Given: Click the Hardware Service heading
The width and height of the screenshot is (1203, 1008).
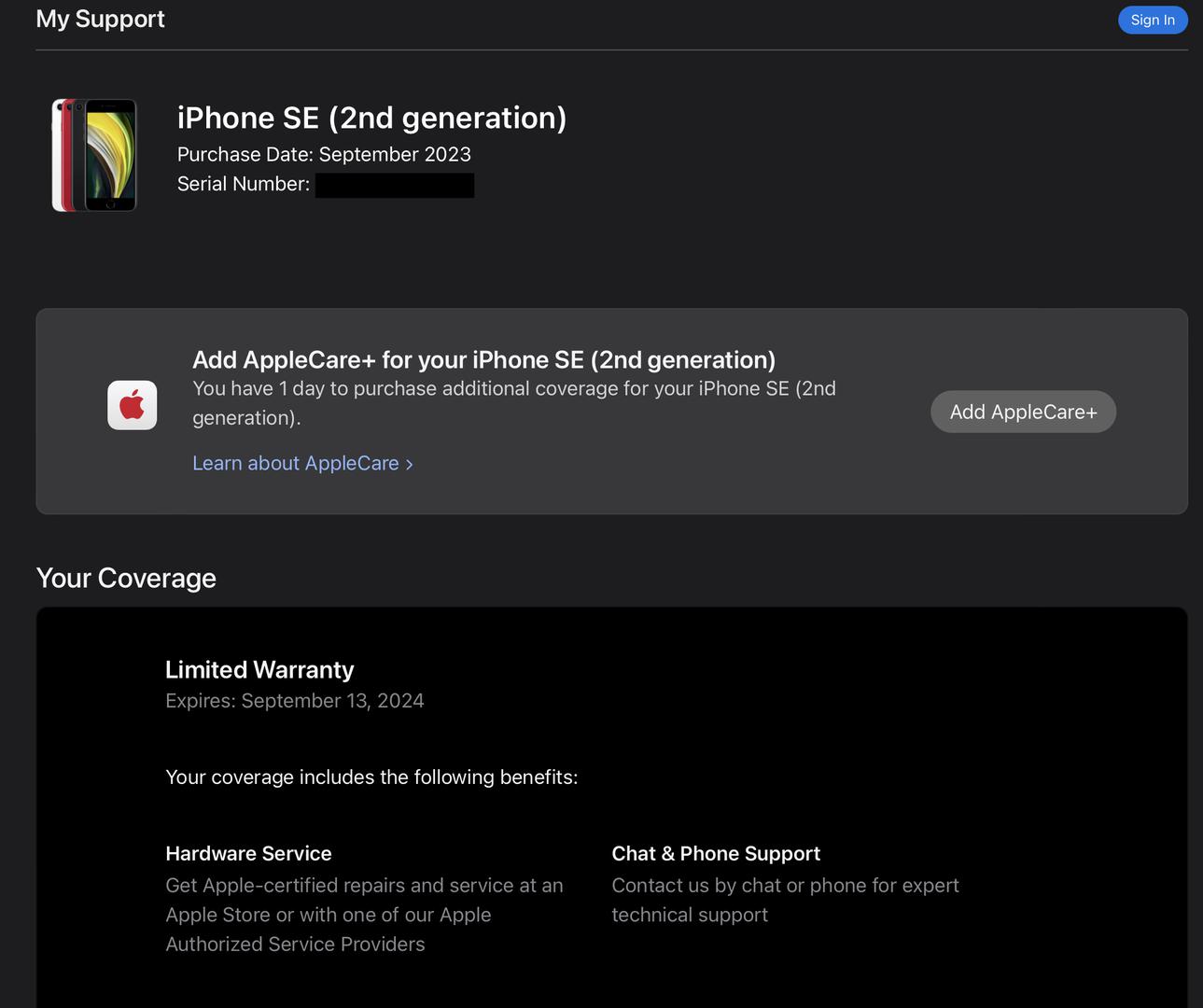Looking at the screenshot, I should [248, 853].
